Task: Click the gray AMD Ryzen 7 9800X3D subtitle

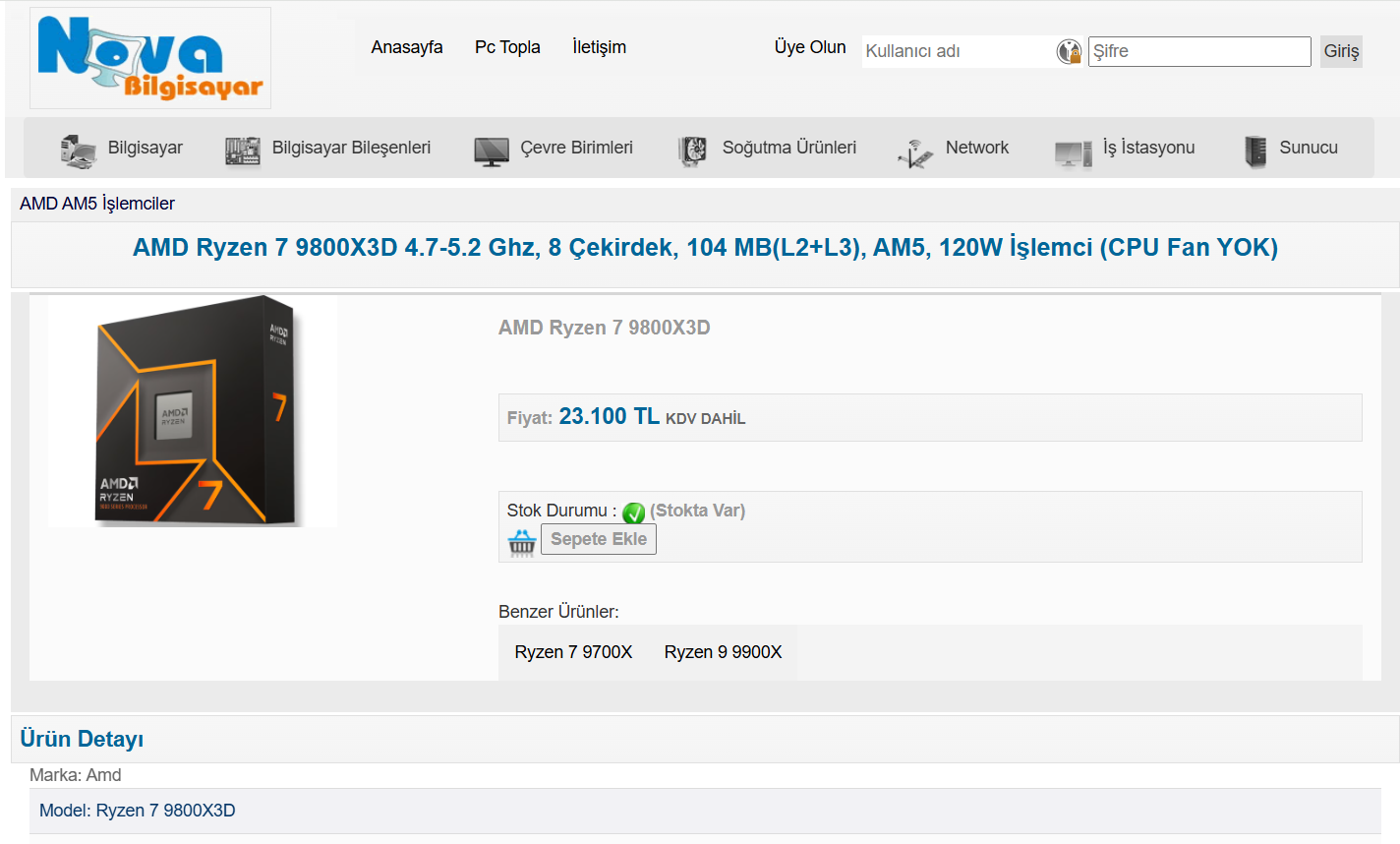Action: (x=604, y=328)
